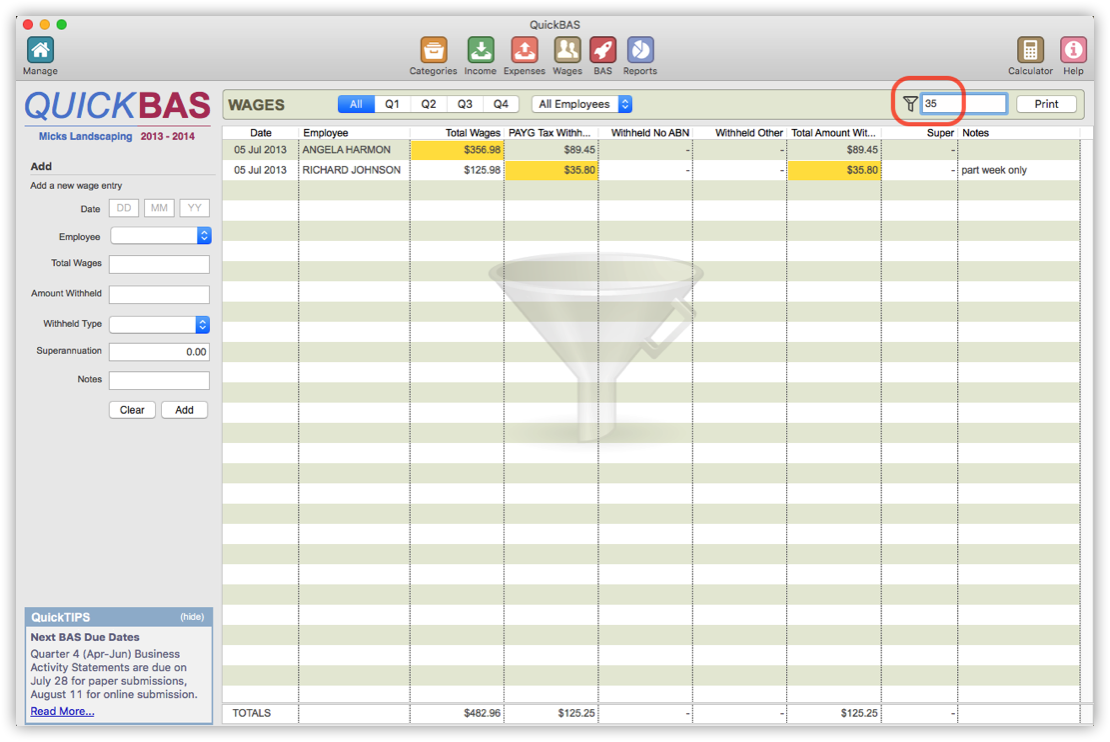Open the All Employees dropdown

pos(582,103)
